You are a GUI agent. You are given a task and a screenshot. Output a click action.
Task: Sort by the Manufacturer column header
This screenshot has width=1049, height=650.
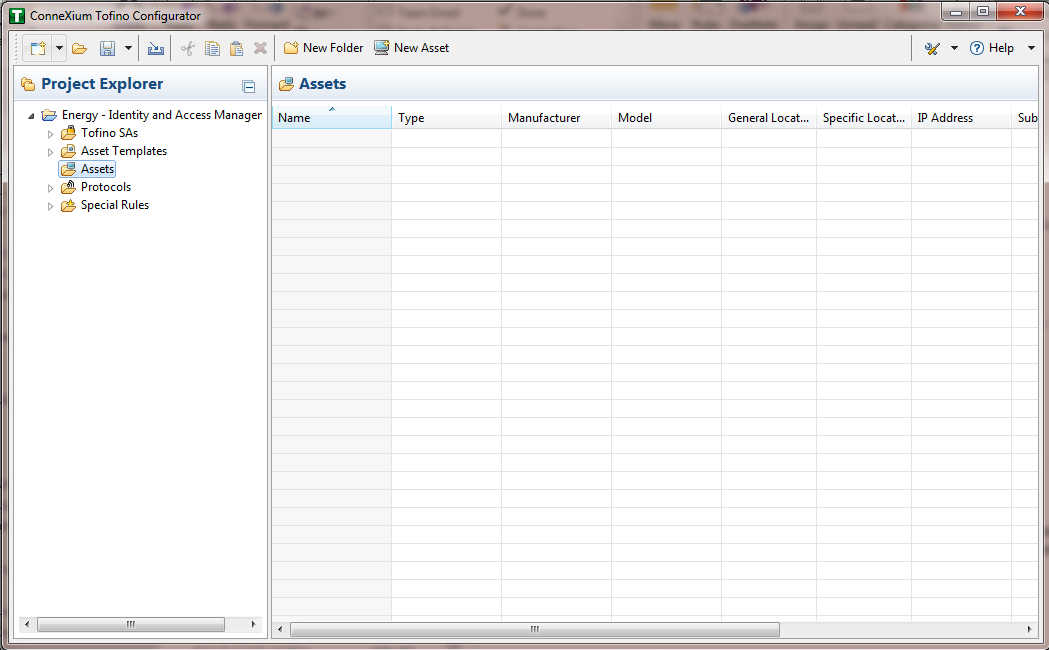(556, 117)
